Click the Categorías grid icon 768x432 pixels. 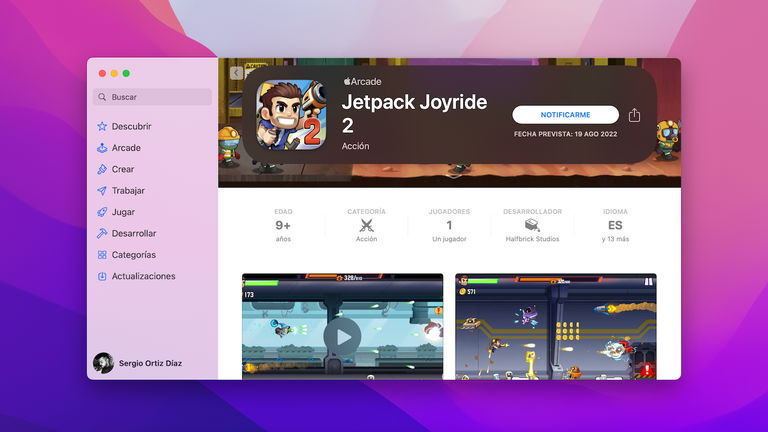point(102,255)
